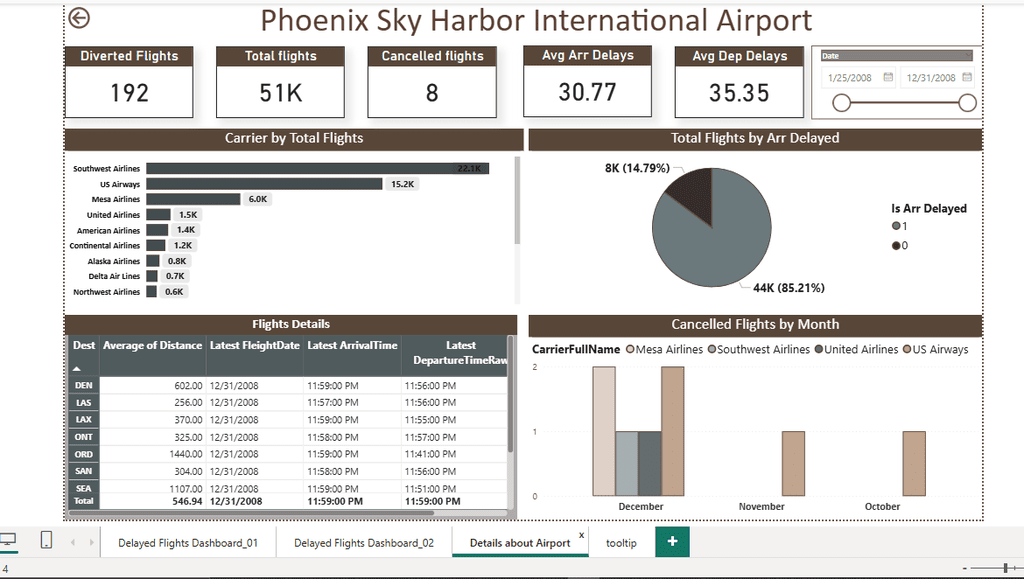Open Delayed Flights Dashboard_01 tab
The height and width of the screenshot is (579, 1024).
[x=188, y=542]
